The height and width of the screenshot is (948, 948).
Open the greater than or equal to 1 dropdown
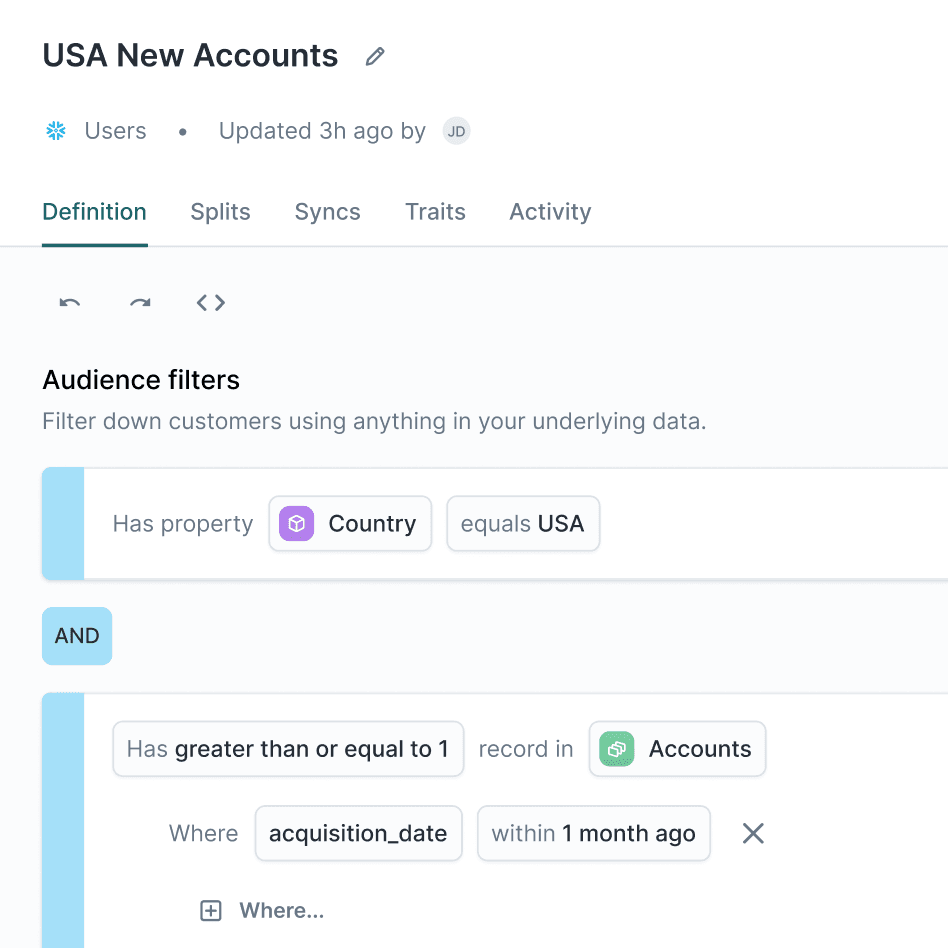click(x=288, y=748)
